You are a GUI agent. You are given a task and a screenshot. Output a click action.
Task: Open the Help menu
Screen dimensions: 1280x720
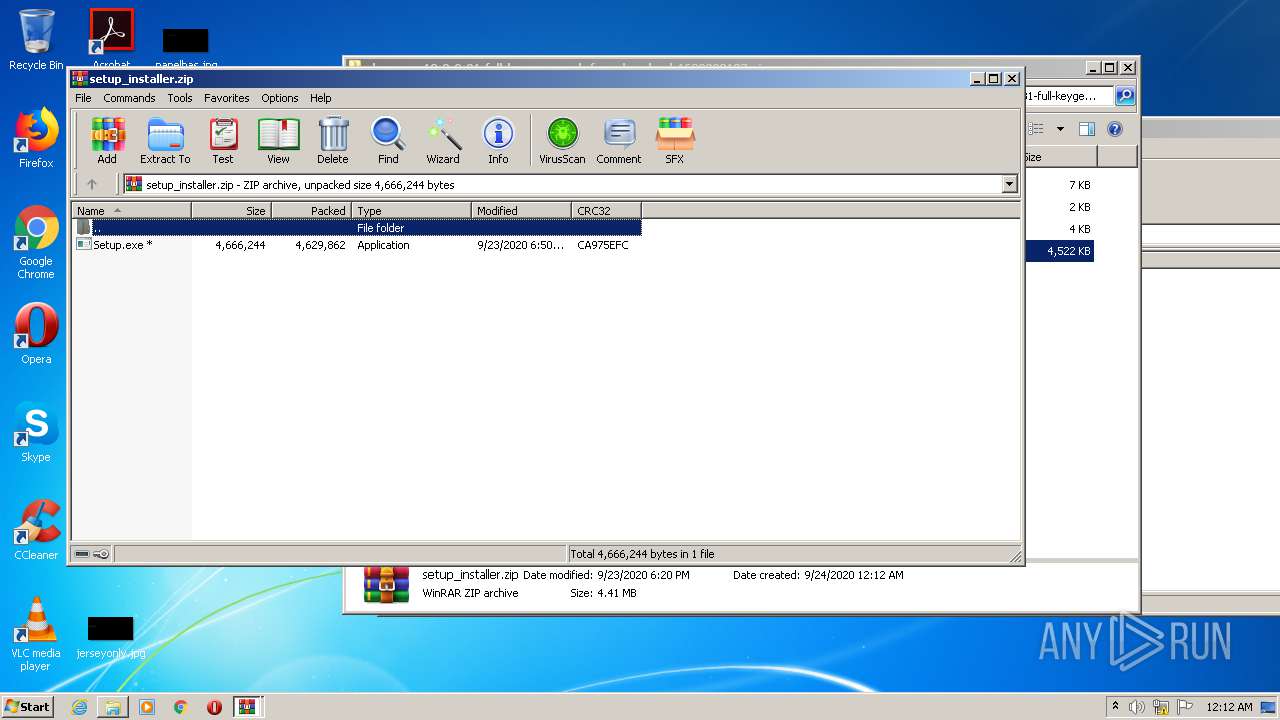coord(320,98)
